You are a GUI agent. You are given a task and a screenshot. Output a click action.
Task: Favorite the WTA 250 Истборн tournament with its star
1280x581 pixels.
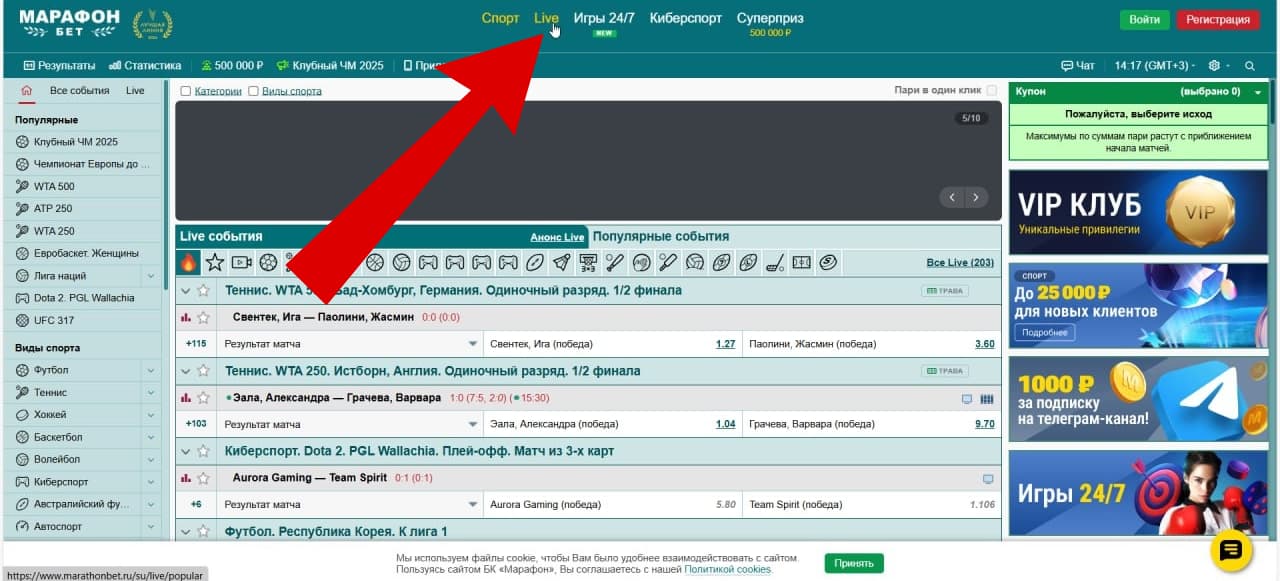point(204,371)
